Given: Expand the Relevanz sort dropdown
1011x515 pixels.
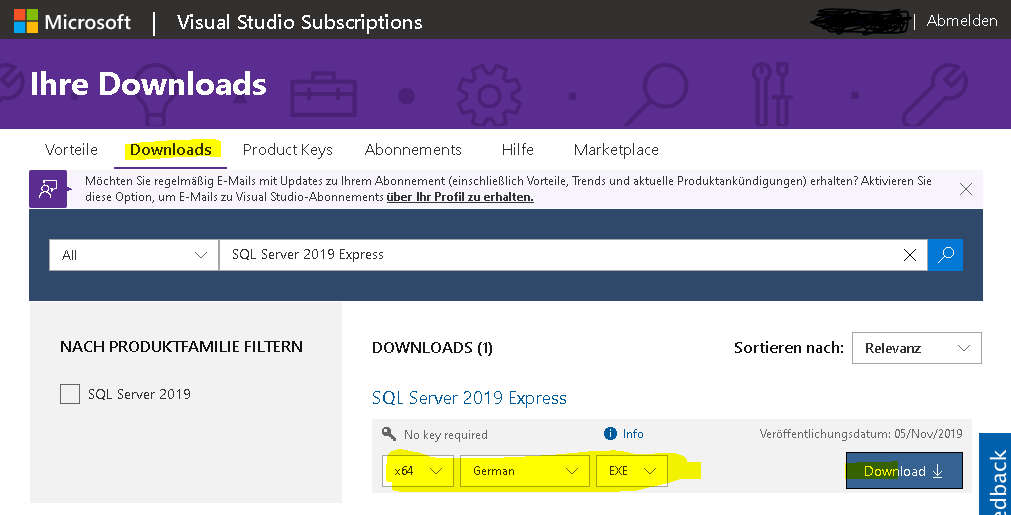Looking at the screenshot, I should click(x=916, y=348).
